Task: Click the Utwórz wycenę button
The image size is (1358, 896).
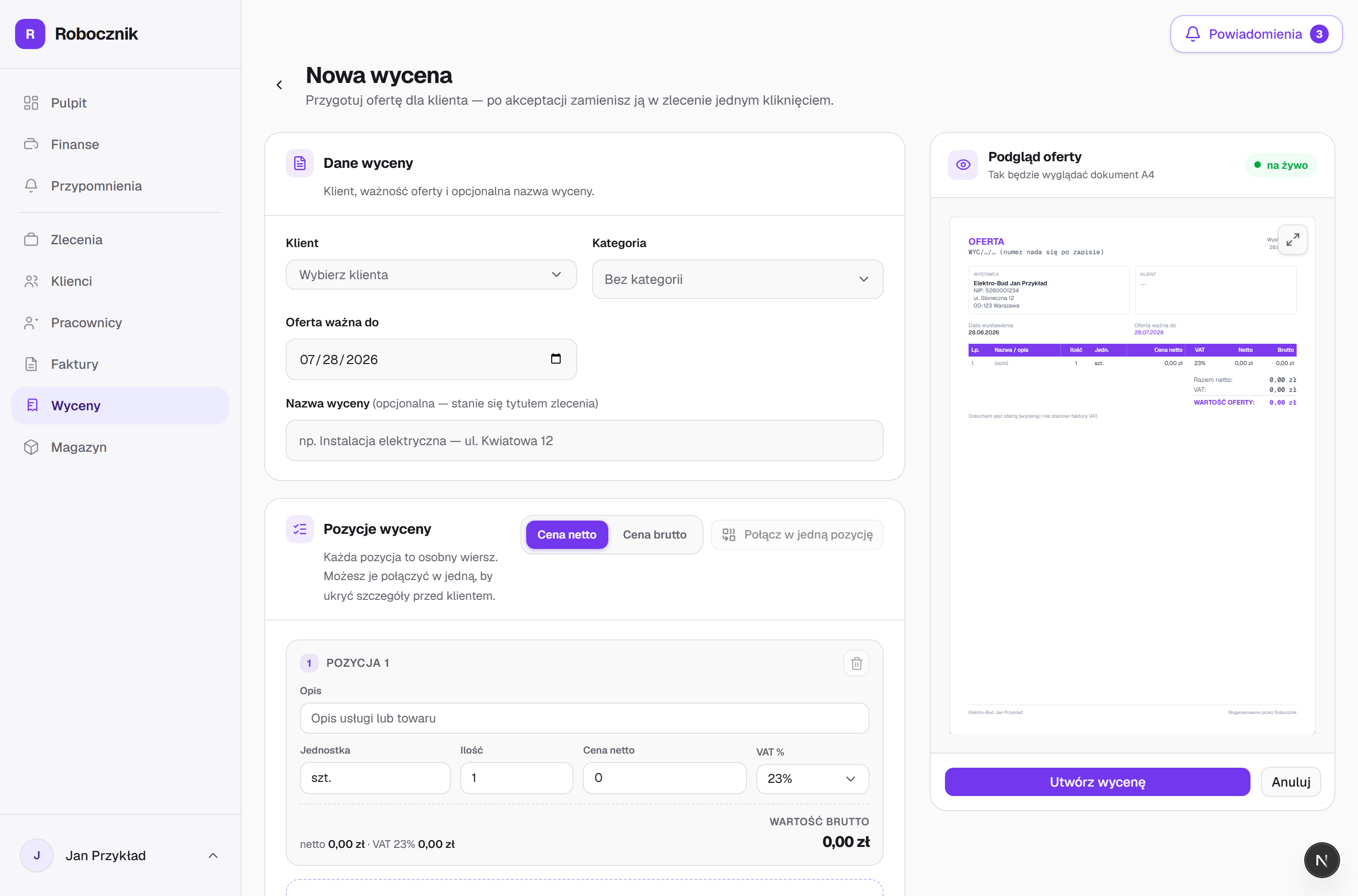Action: (1097, 782)
